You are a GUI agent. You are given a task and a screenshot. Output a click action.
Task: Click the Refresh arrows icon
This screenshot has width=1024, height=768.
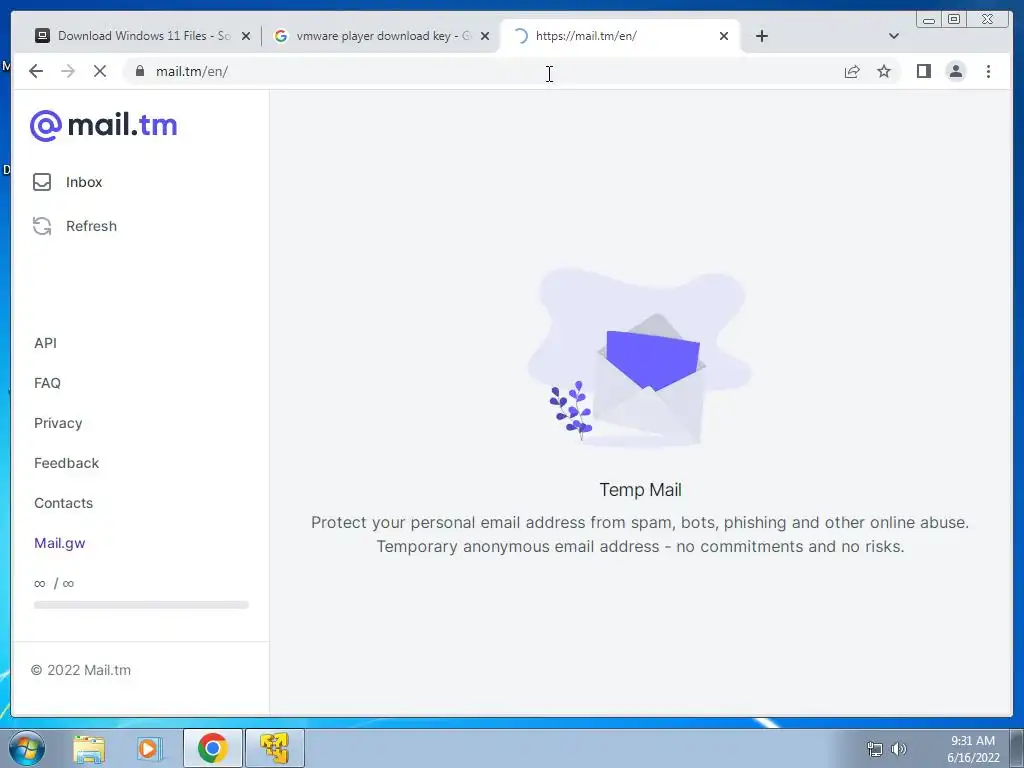pos(42,226)
